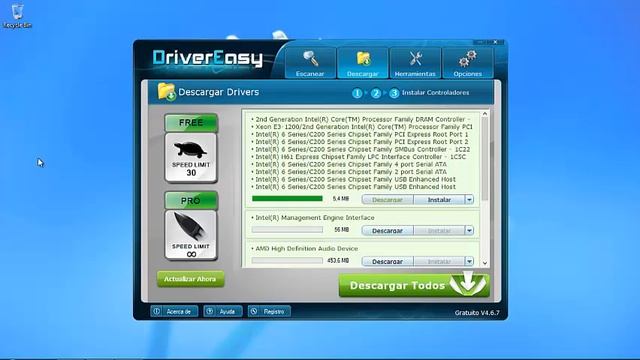Click Instalar for the Intel chipset drivers
This screenshot has height=360, width=640.
tap(439, 200)
